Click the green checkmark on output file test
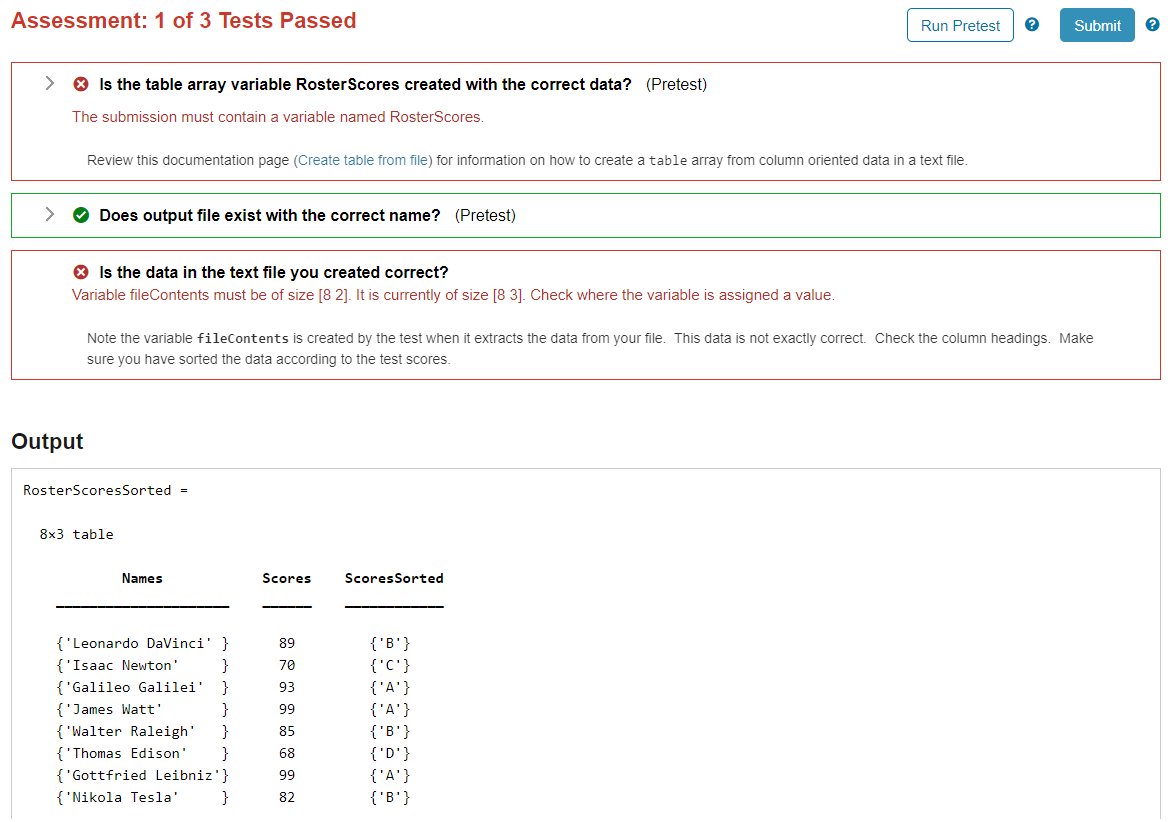 coord(81,214)
